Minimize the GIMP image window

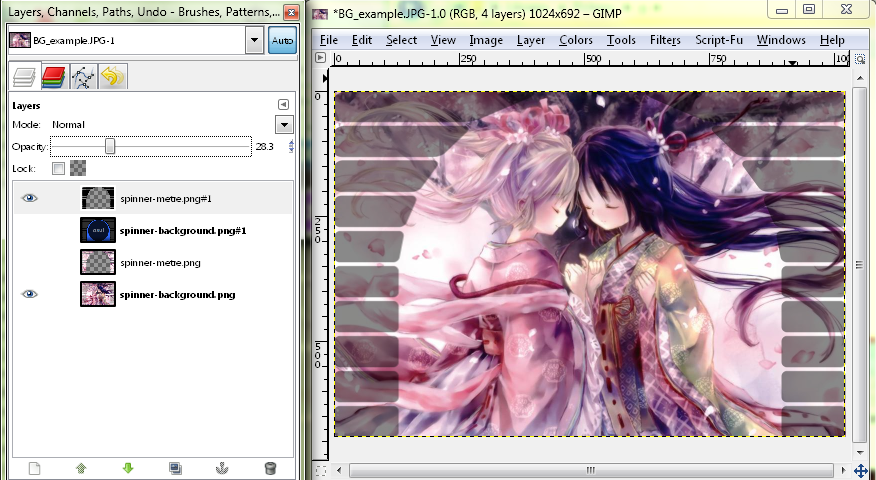pyautogui.click(x=782, y=9)
